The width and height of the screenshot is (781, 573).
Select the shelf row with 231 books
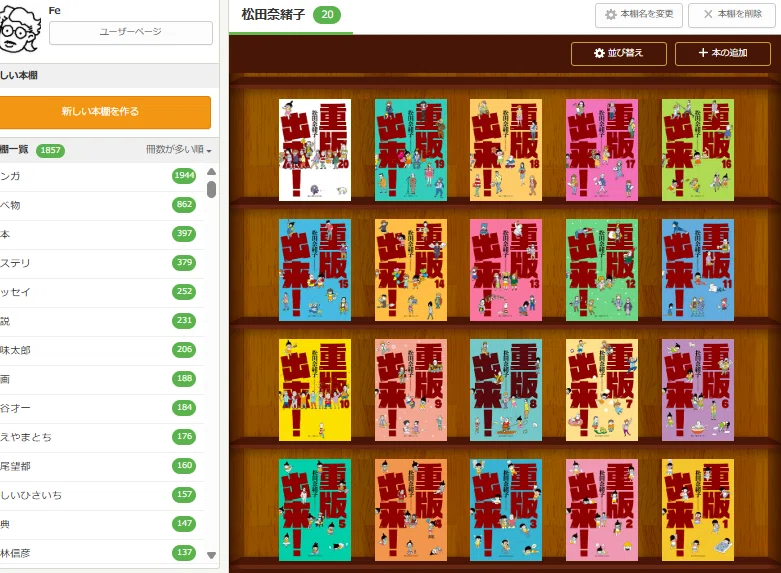click(x=102, y=321)
